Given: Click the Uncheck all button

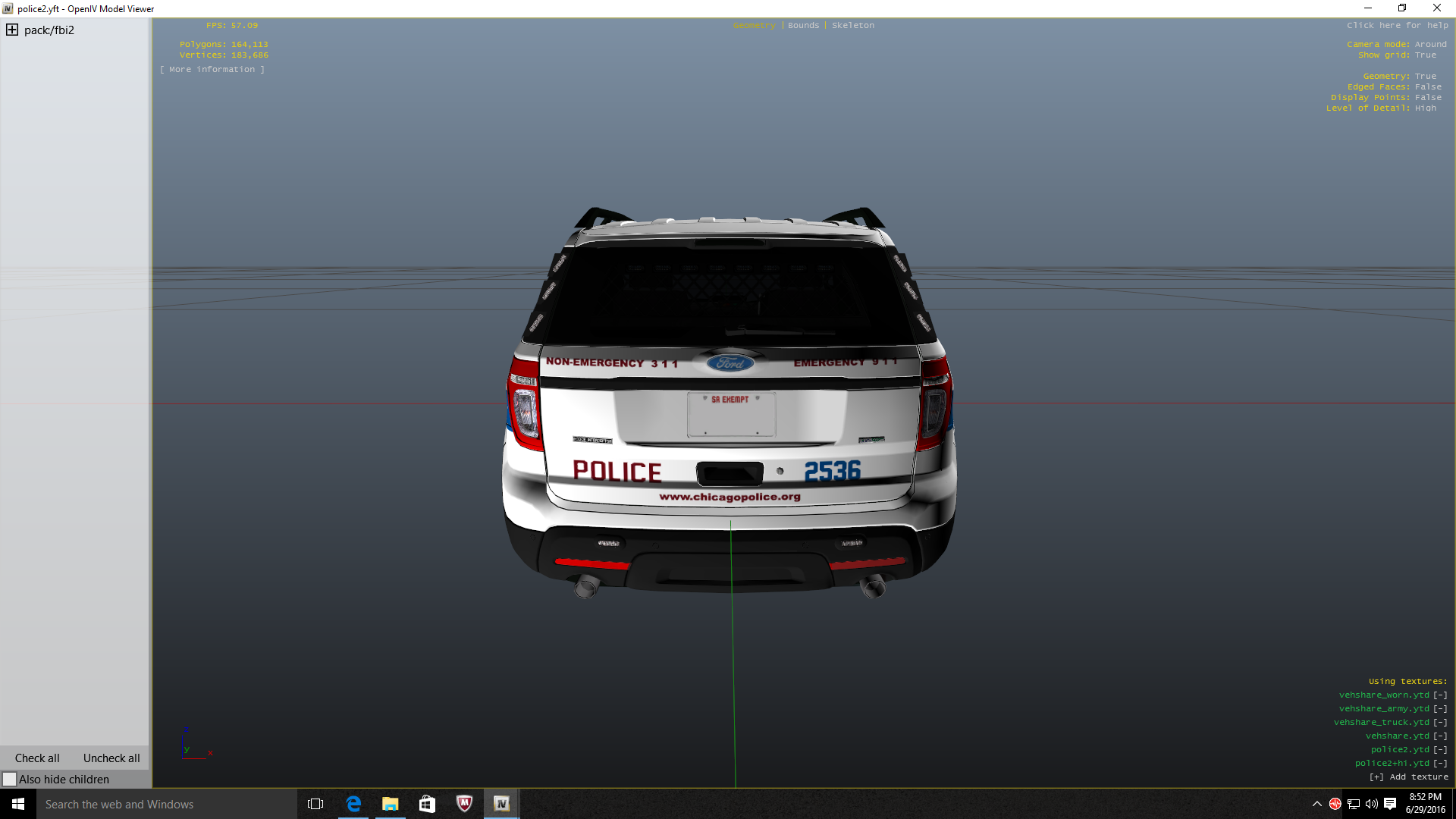Looking at the screenshot, I should pos(111,758).
